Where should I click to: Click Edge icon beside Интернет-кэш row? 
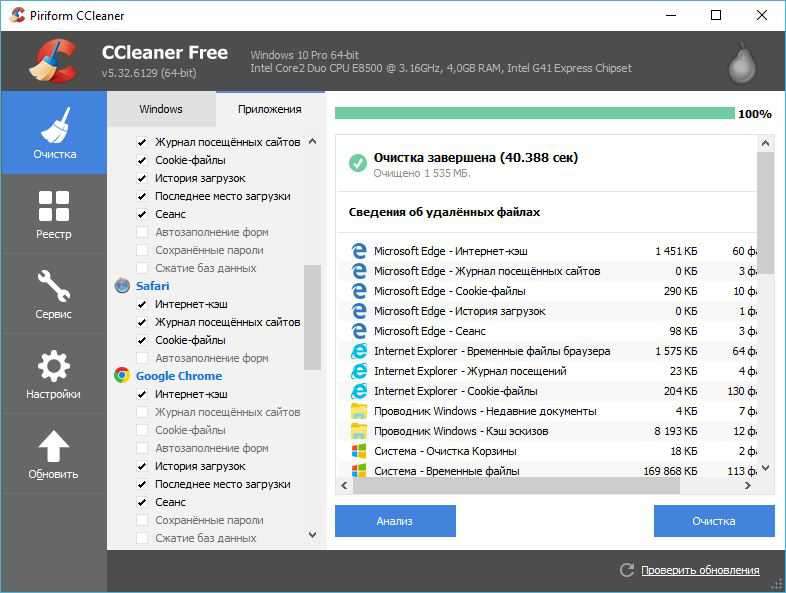(359, 251)
